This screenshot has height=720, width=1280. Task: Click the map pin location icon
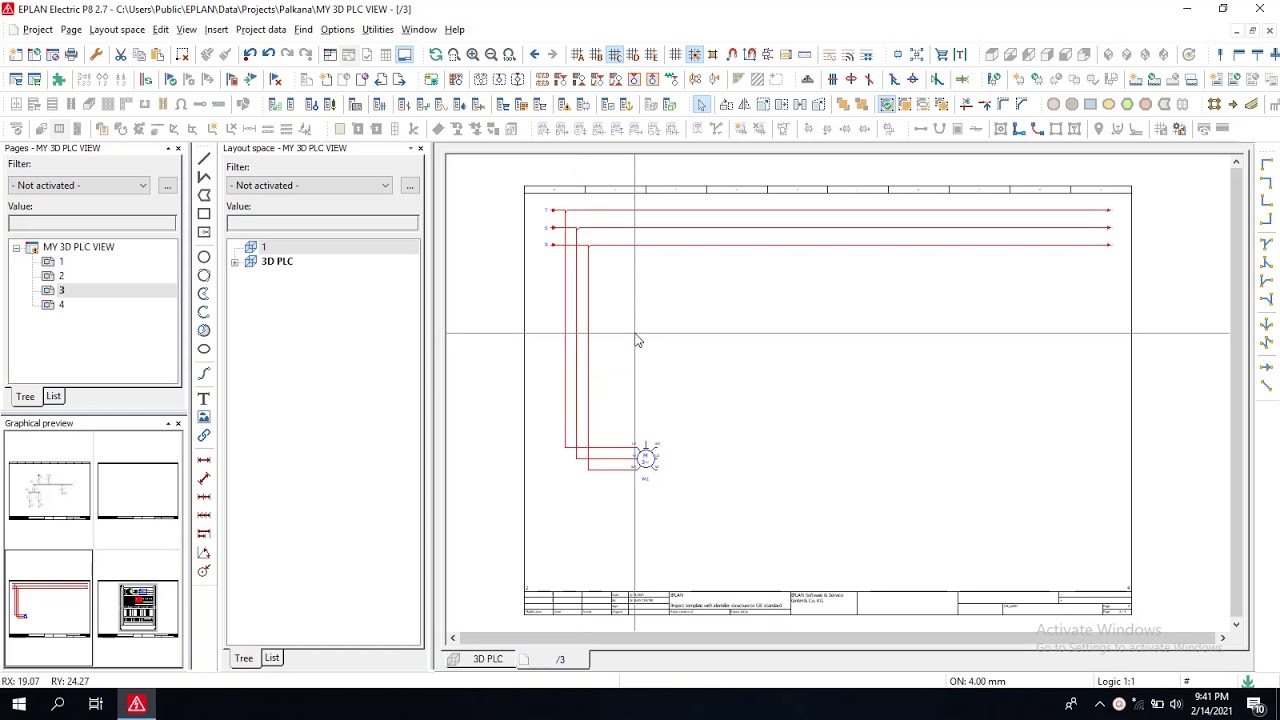pyautogui.click(x=1098, y=128)
